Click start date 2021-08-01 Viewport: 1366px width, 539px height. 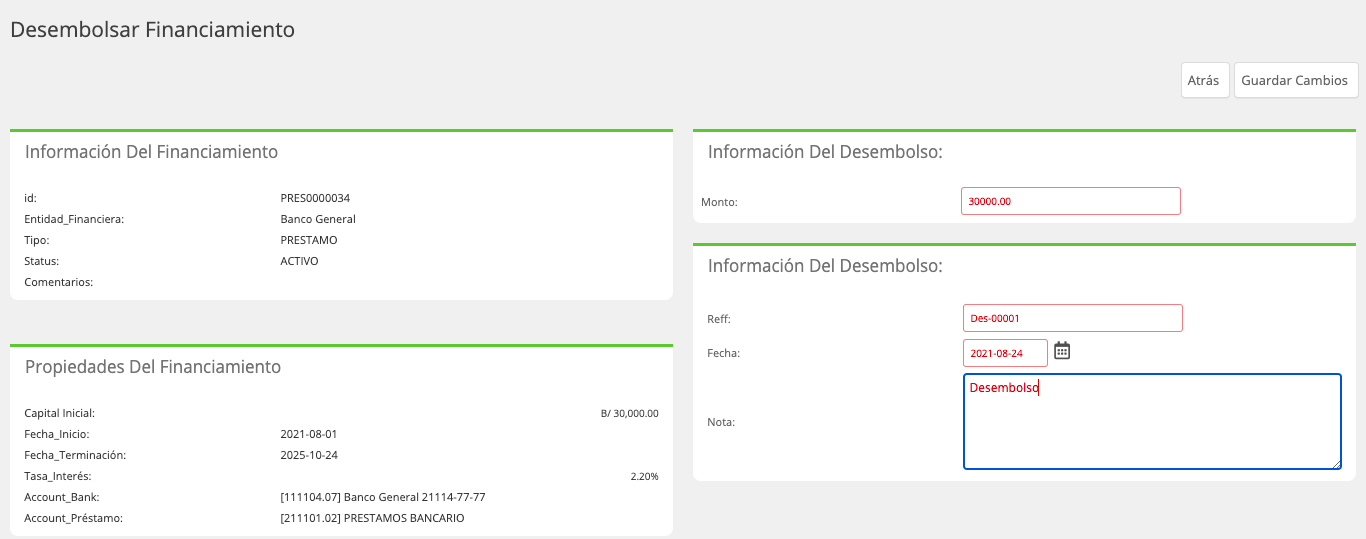tap(309, 434)
